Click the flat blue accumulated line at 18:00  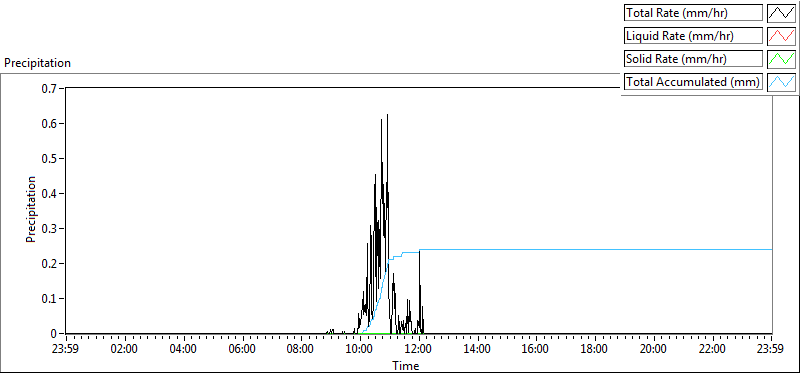(595, 250)
